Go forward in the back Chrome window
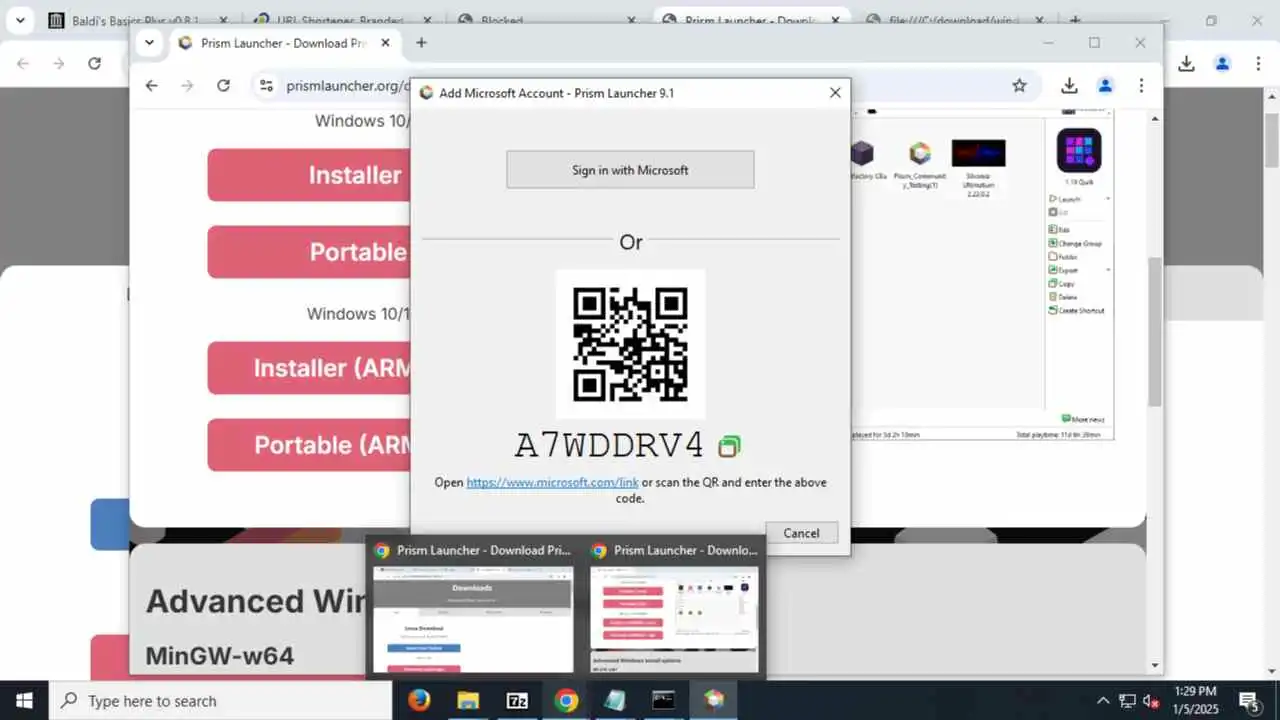 tap(58, 63)
